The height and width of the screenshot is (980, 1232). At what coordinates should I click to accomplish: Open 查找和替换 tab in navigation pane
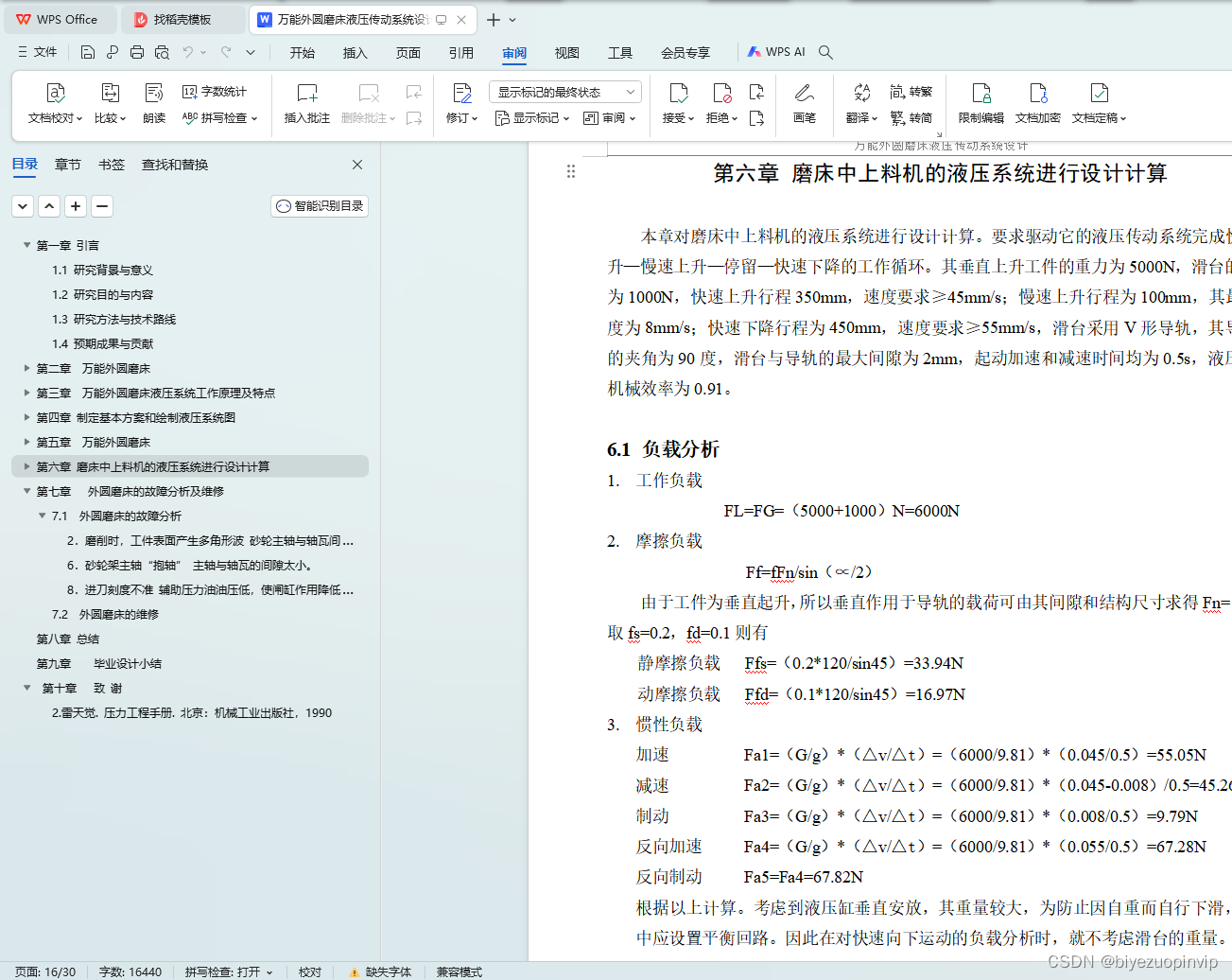175,165
